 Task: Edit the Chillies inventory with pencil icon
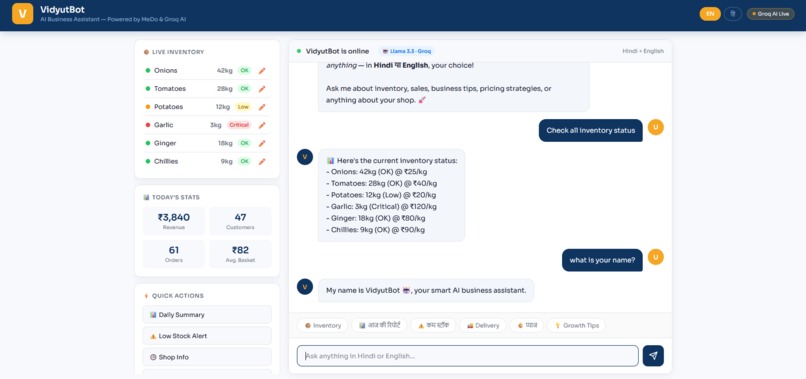(x=262, y=161)
